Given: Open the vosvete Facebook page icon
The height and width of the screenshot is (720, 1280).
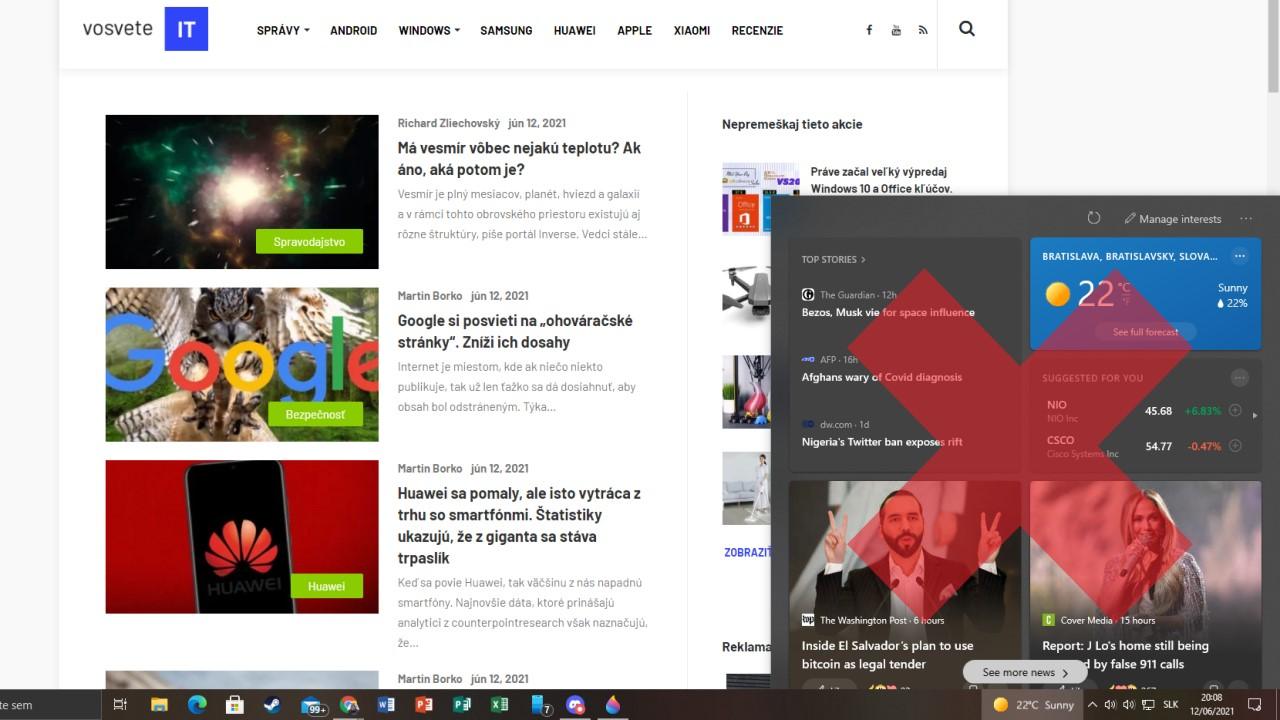Looking at the screenshot, I should [869, 30].
